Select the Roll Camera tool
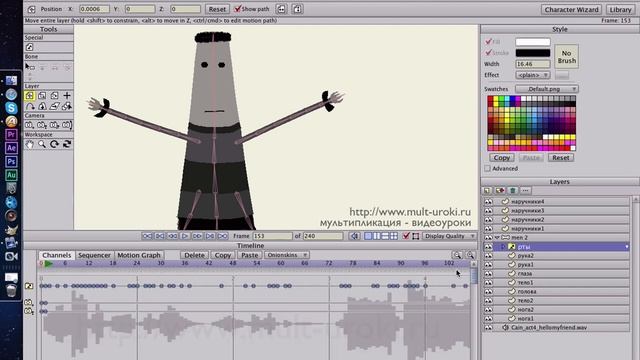 pyautogui.click(x=54, y=125)
